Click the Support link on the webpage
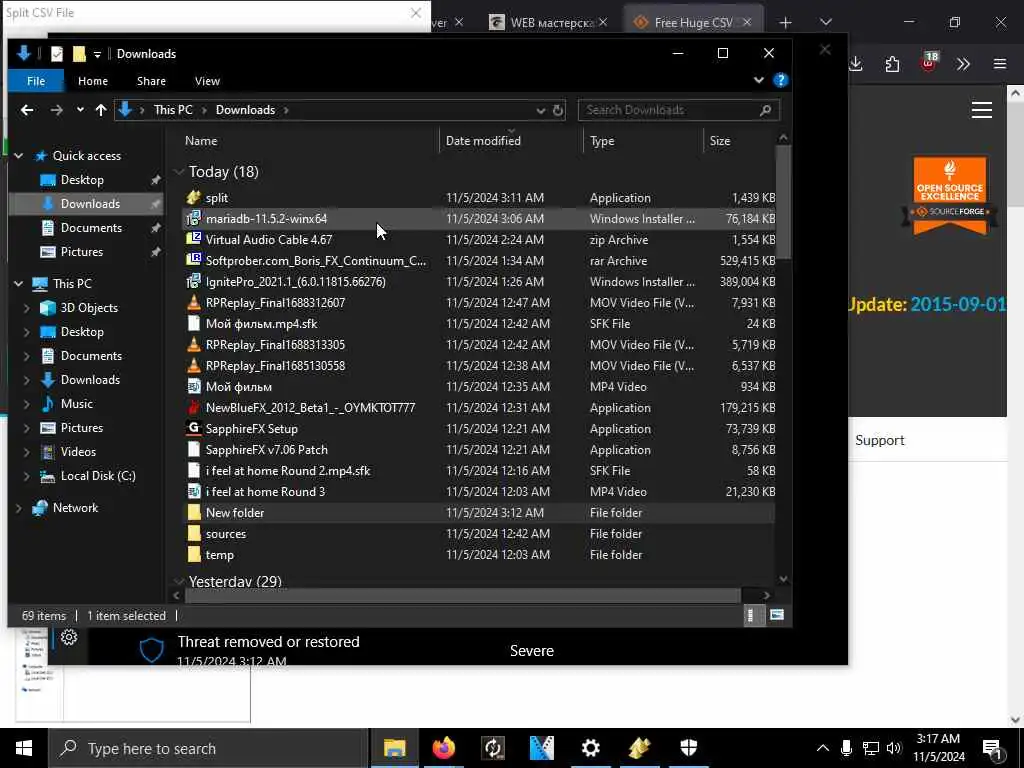The image size is (1024, 768). pyautogui.click(x=879, y=440)
